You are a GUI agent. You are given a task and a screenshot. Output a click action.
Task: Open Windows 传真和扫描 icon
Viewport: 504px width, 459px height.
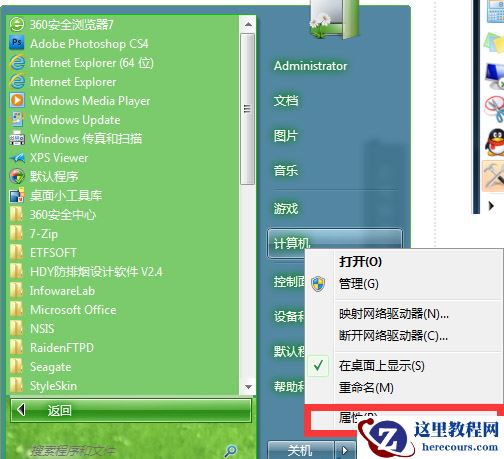tap(17, 138)
